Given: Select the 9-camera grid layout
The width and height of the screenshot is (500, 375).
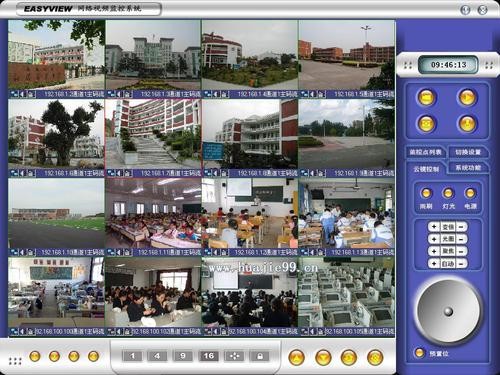Looking at the screenshot, I should tap(183, 356).
